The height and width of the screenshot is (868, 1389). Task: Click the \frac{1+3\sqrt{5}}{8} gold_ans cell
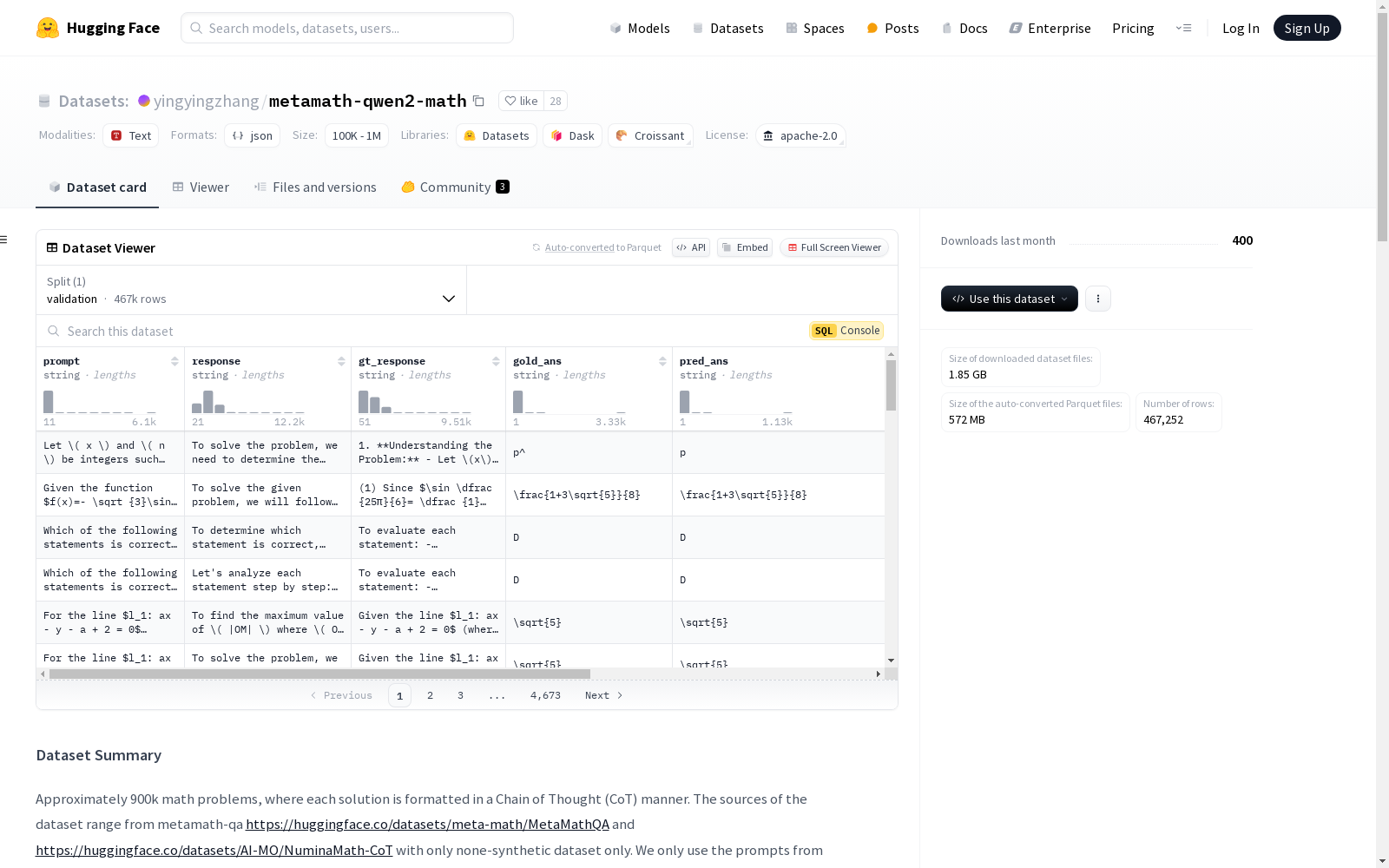tap(589, 495)
